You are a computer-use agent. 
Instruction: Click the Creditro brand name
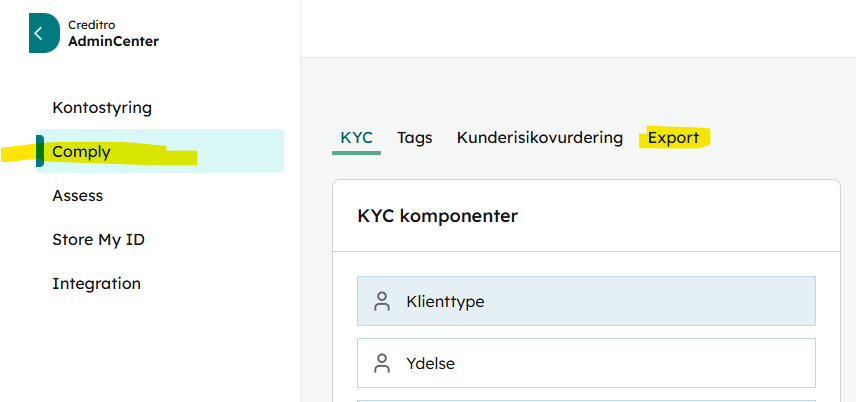92,25
